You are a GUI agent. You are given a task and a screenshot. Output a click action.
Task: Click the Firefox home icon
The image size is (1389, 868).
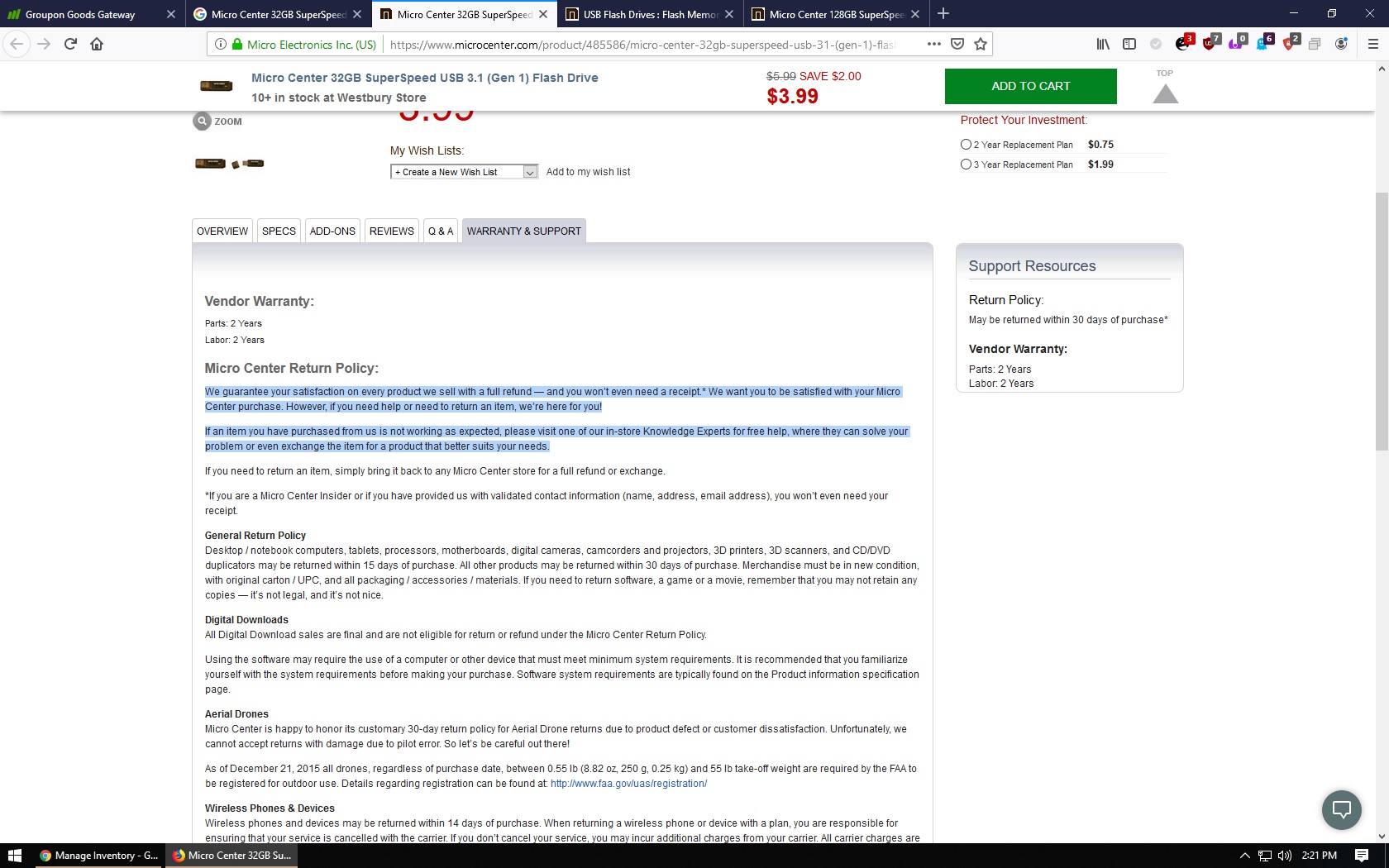97,44
